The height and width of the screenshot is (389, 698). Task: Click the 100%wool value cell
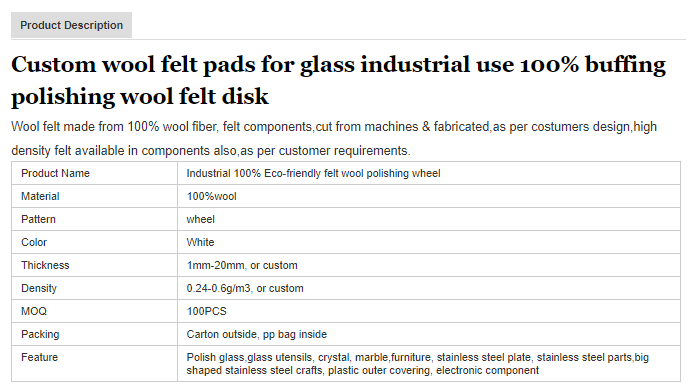429,196
